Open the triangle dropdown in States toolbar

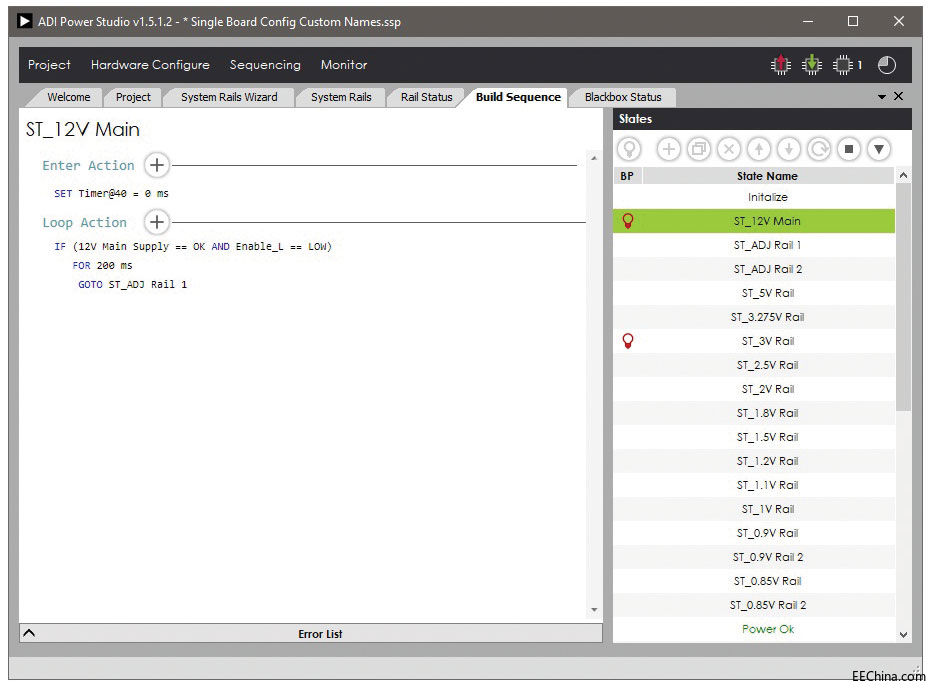pos(879,149)
